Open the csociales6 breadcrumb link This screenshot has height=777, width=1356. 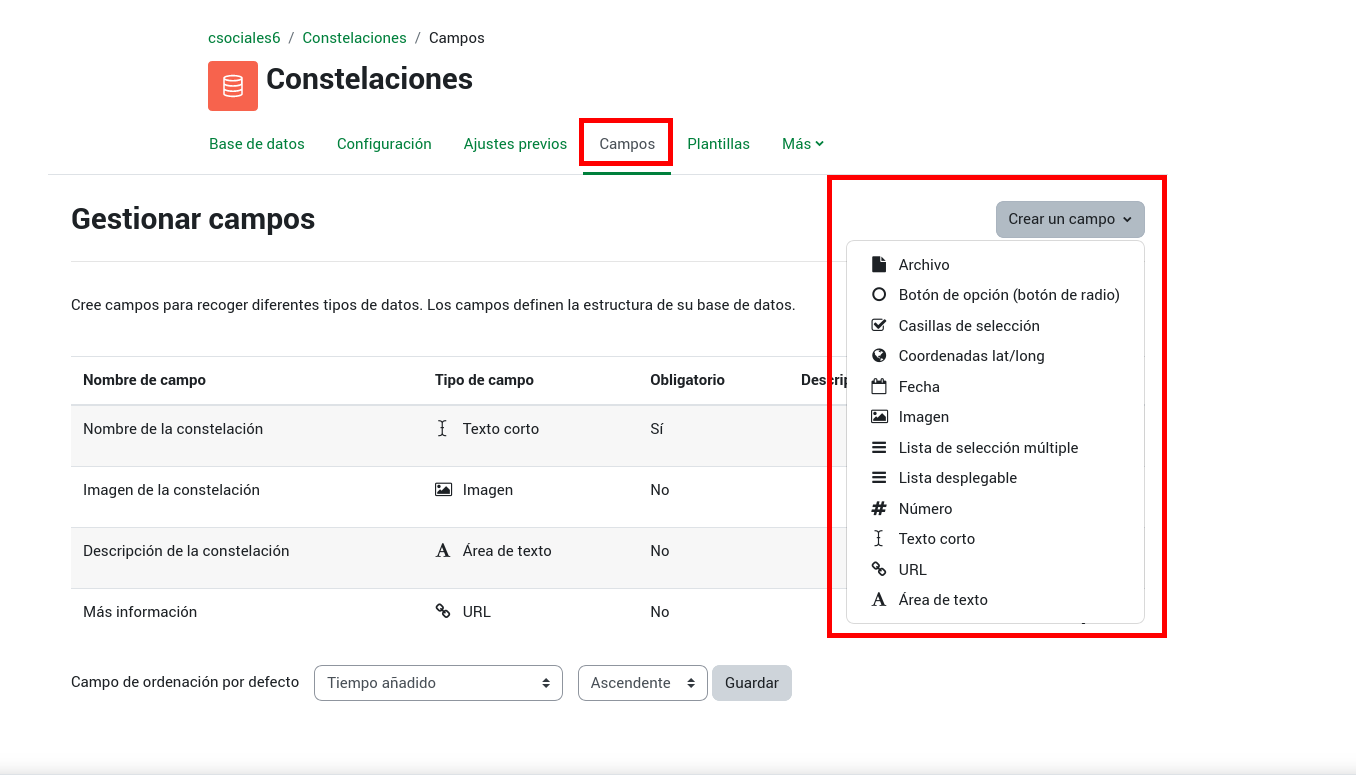[244, 38]
